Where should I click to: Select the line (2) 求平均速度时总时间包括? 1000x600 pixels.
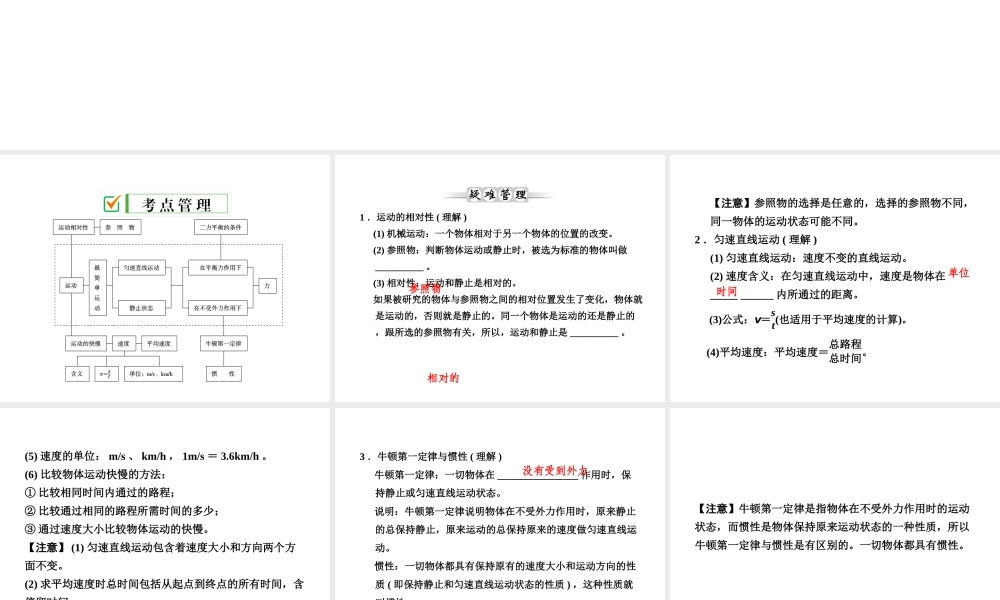coord(165,583)
